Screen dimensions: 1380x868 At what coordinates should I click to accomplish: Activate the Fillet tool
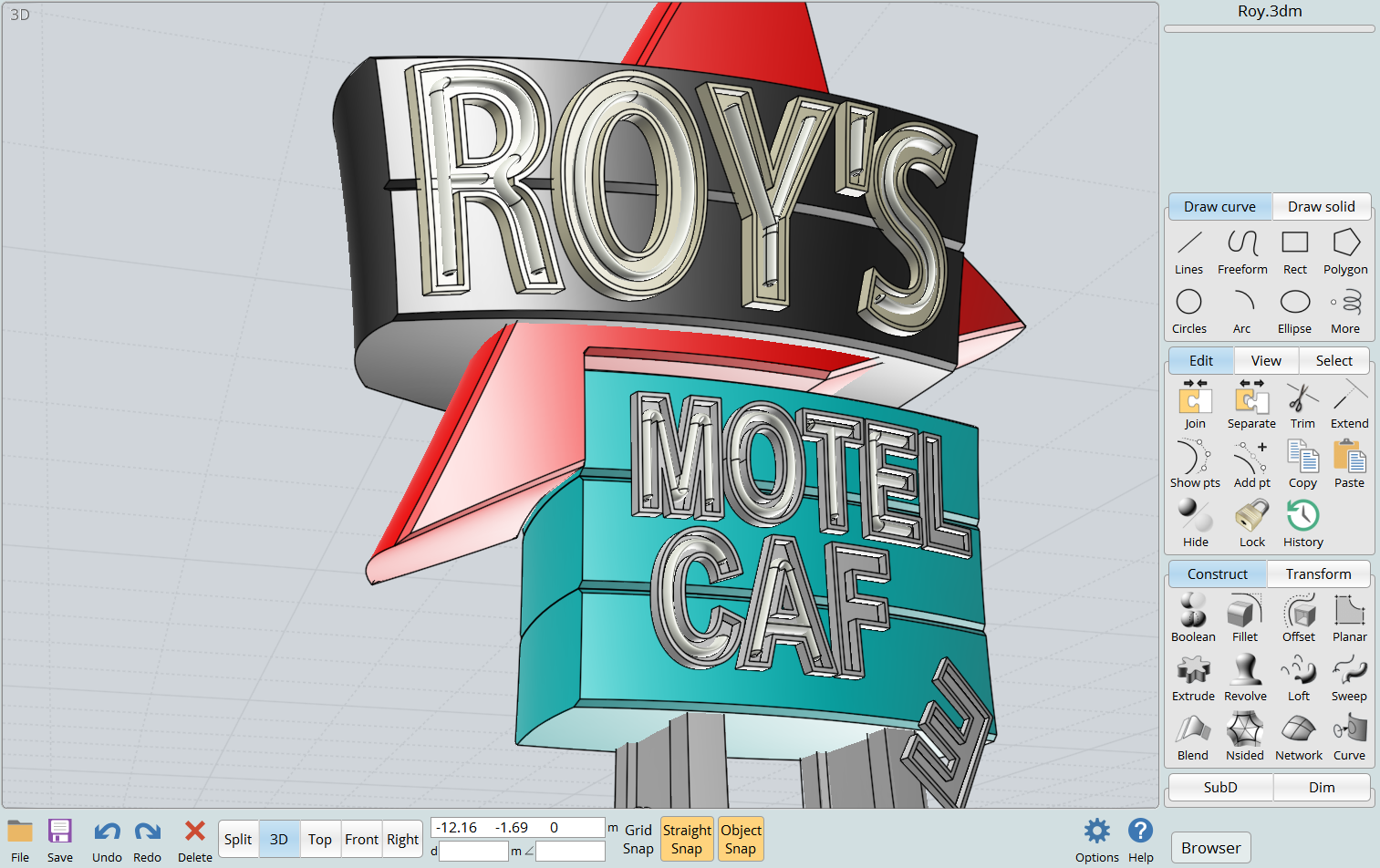click(x=1245, y=618)
